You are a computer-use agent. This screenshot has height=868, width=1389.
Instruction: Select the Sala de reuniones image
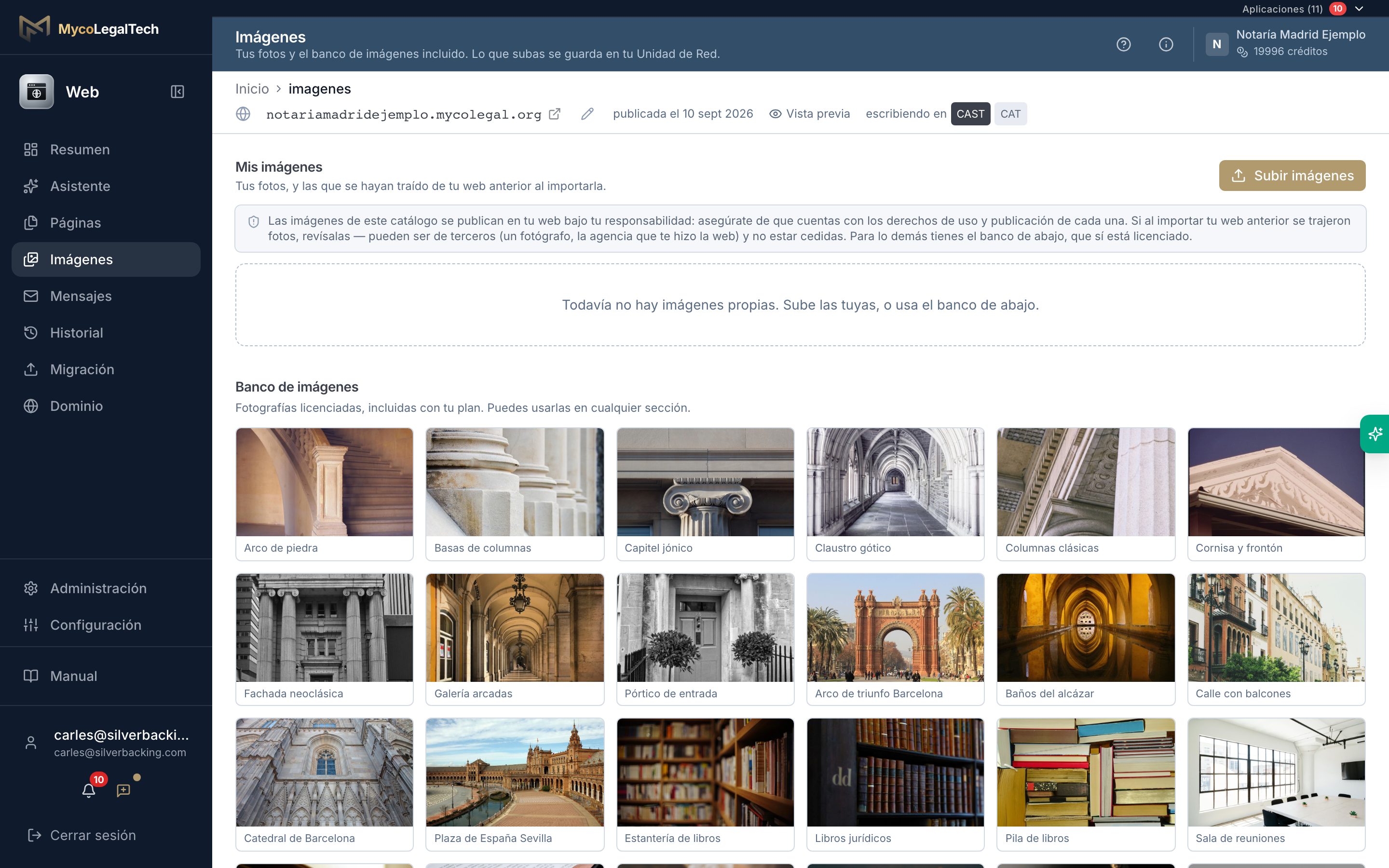(x=1277, y=785)
